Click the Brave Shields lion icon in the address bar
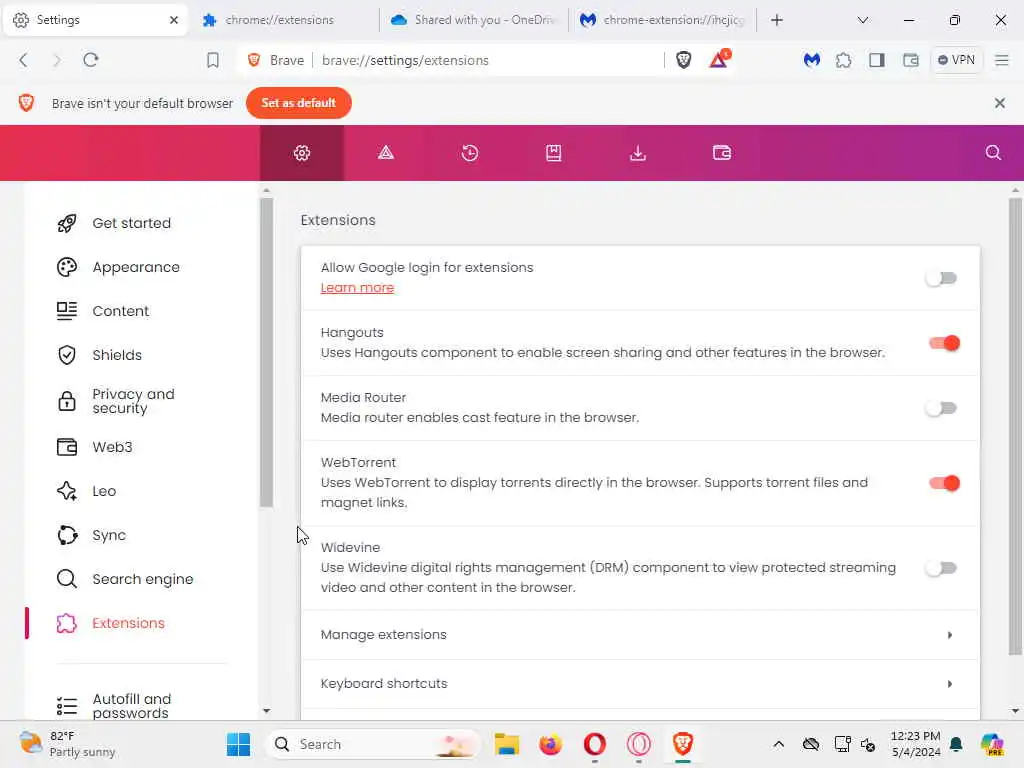The height and width of the screenshot is (768, 1024). [x=684, y=60]
